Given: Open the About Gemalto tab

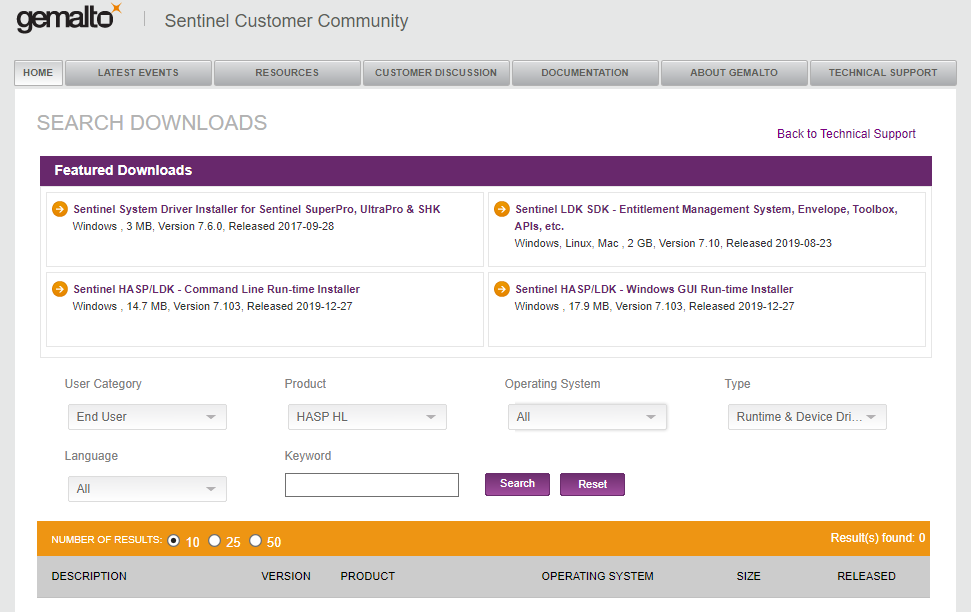Looking at the screenshot, I should [734, 72].
